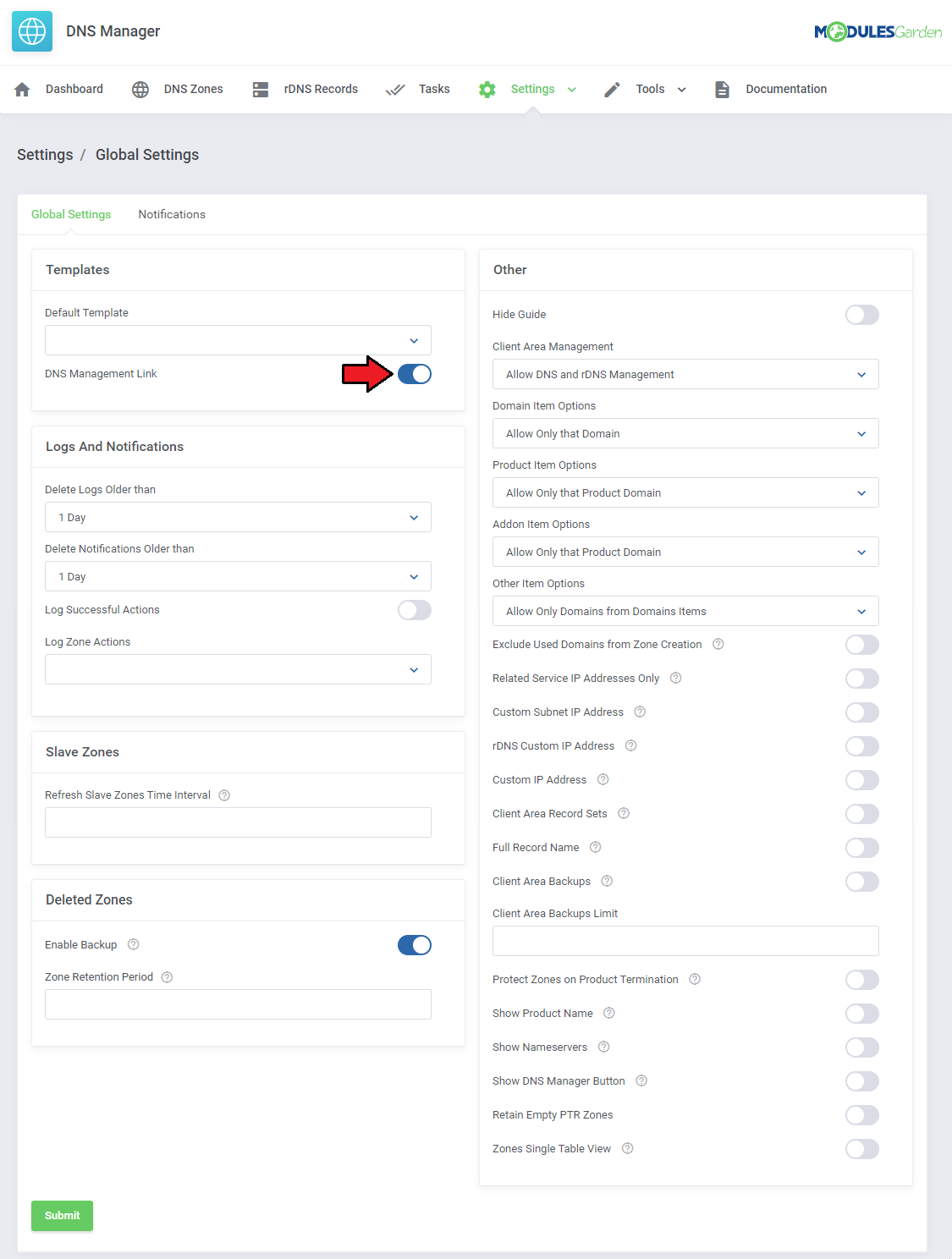Open the Tasks page

click(418, 90)
